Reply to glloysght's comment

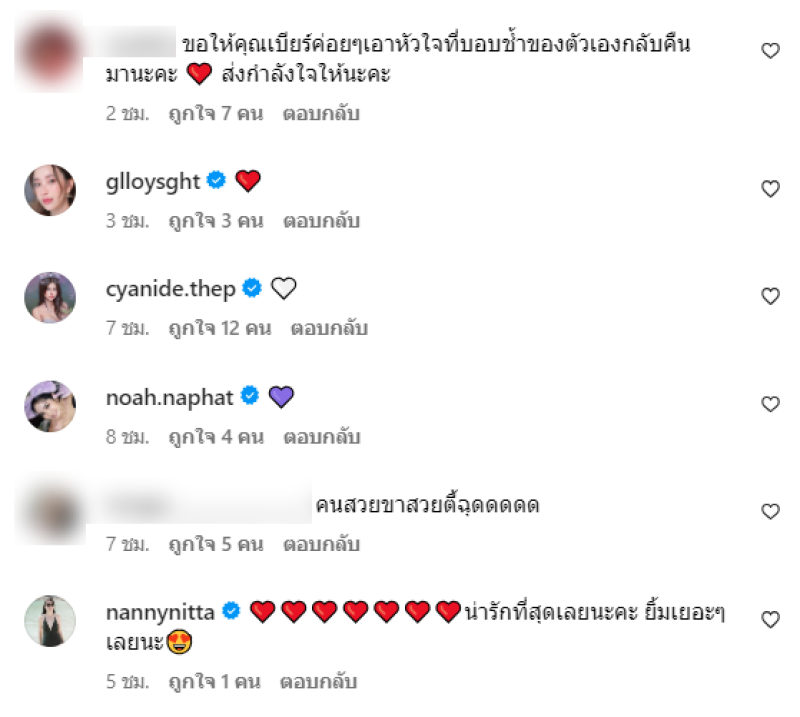[321, 221]
